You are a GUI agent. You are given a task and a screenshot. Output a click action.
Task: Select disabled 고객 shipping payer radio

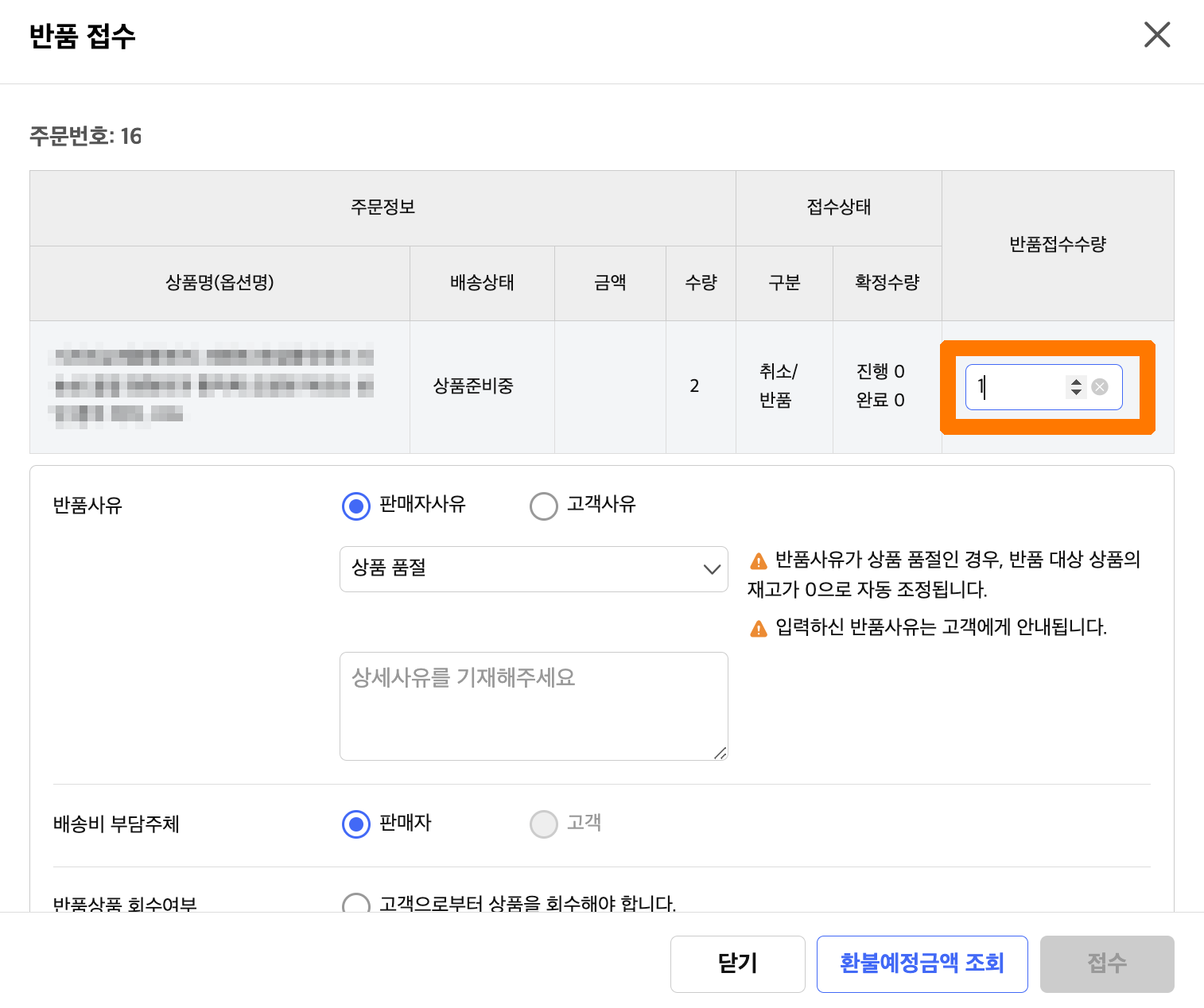coord(544,824)
